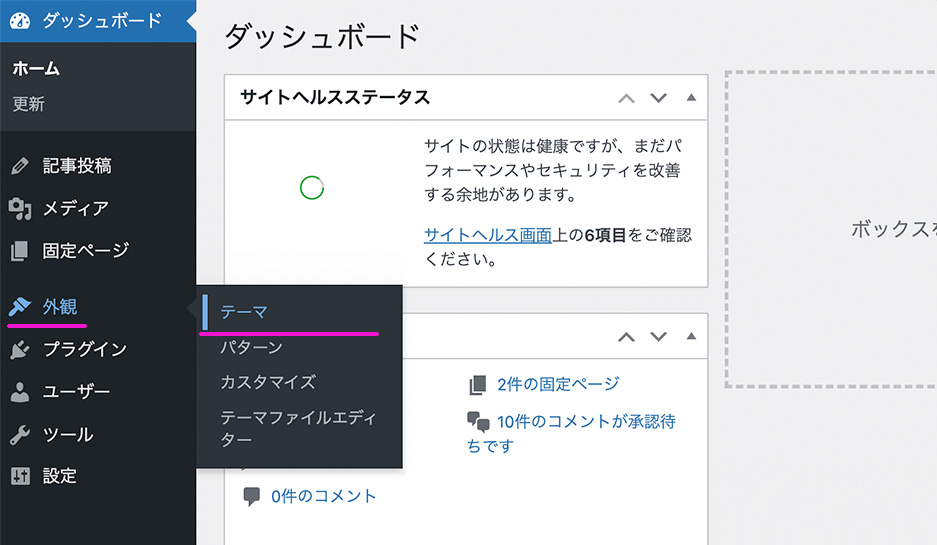Screen dimensions: 937x545
Task: Click the dashboard gauge icon
Action: click(20, 20)
